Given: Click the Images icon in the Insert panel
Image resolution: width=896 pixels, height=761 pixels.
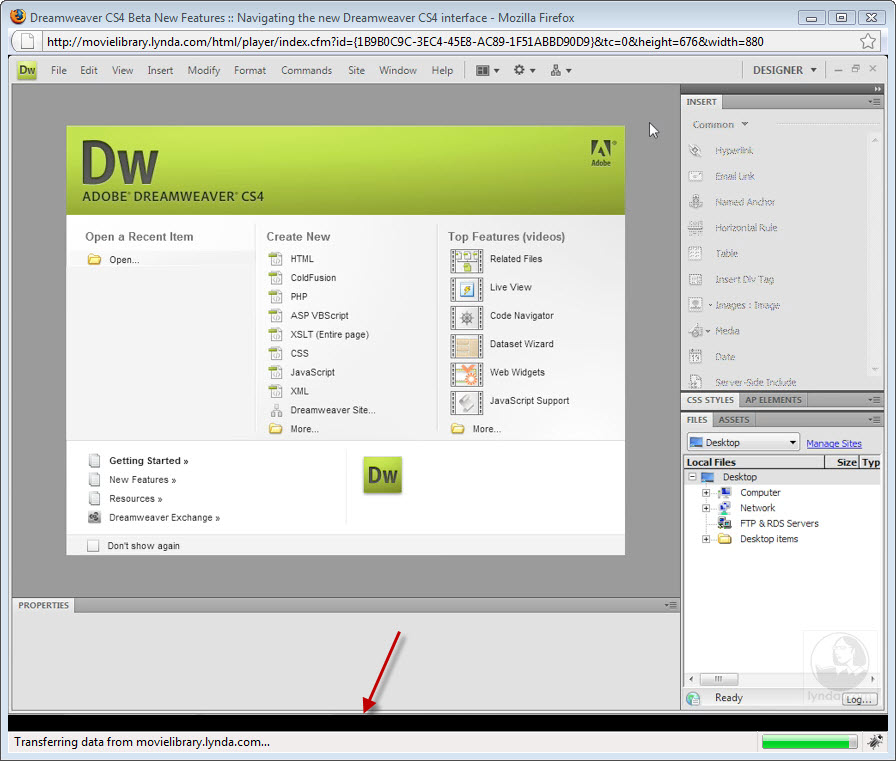Looking at the screenshot, I should tap(695, 305).
